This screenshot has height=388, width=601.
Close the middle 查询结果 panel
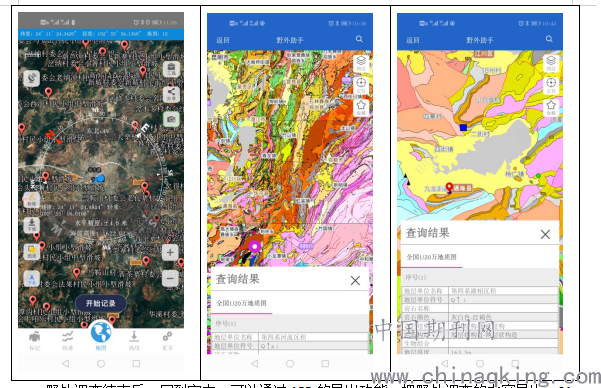(x=355, y=281)
